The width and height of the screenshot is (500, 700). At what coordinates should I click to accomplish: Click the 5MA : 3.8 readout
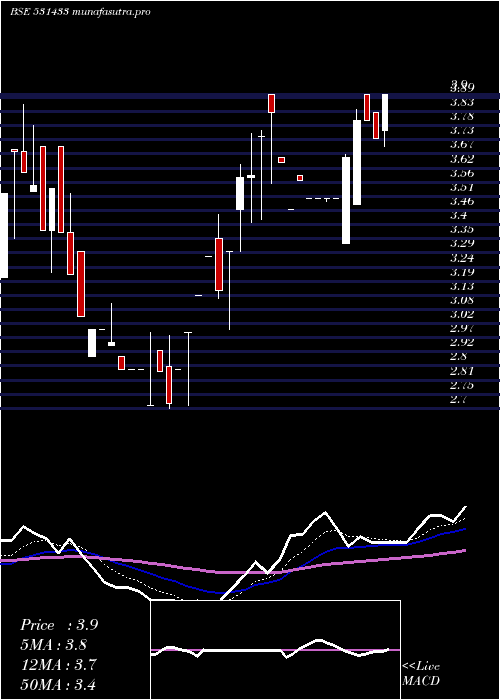[54, 645]
